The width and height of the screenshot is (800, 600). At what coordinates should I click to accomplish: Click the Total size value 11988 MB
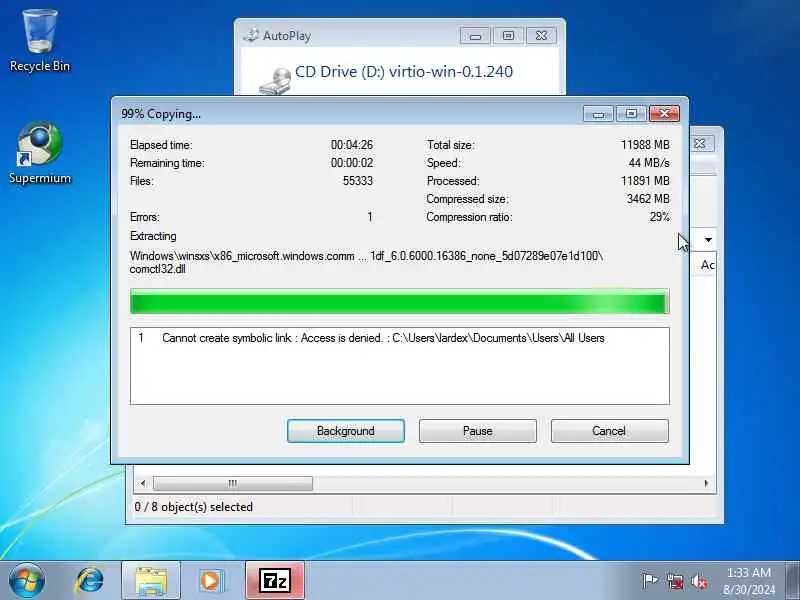pyautogui.click(x=645, y=145)
